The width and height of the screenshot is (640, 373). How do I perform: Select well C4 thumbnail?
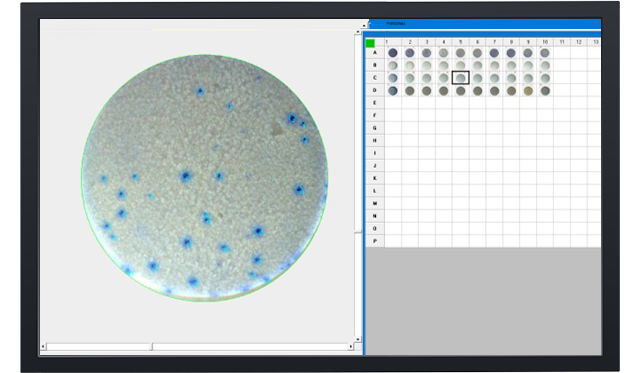pos(444,78)
